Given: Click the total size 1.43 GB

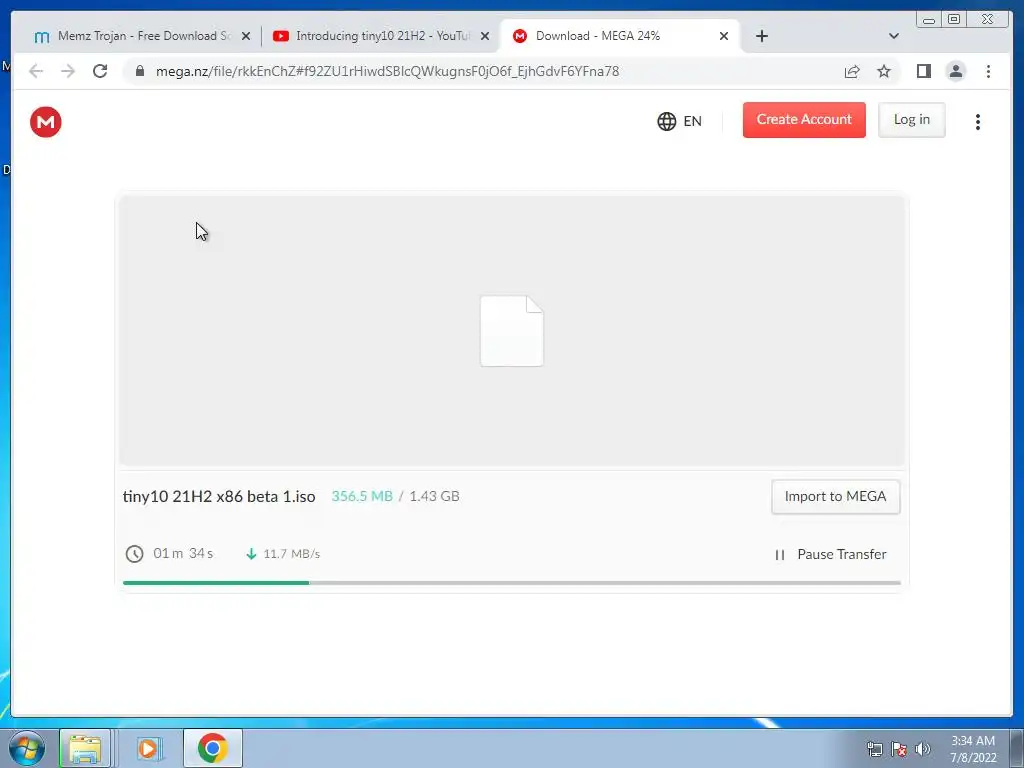Looking at the screenshot, I should click(434, 496).
